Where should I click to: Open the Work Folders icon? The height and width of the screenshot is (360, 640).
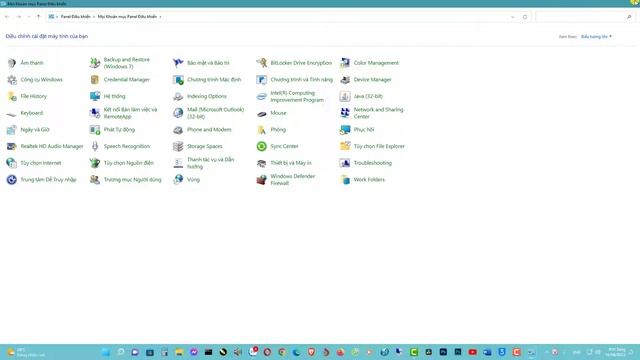point(345,180)
